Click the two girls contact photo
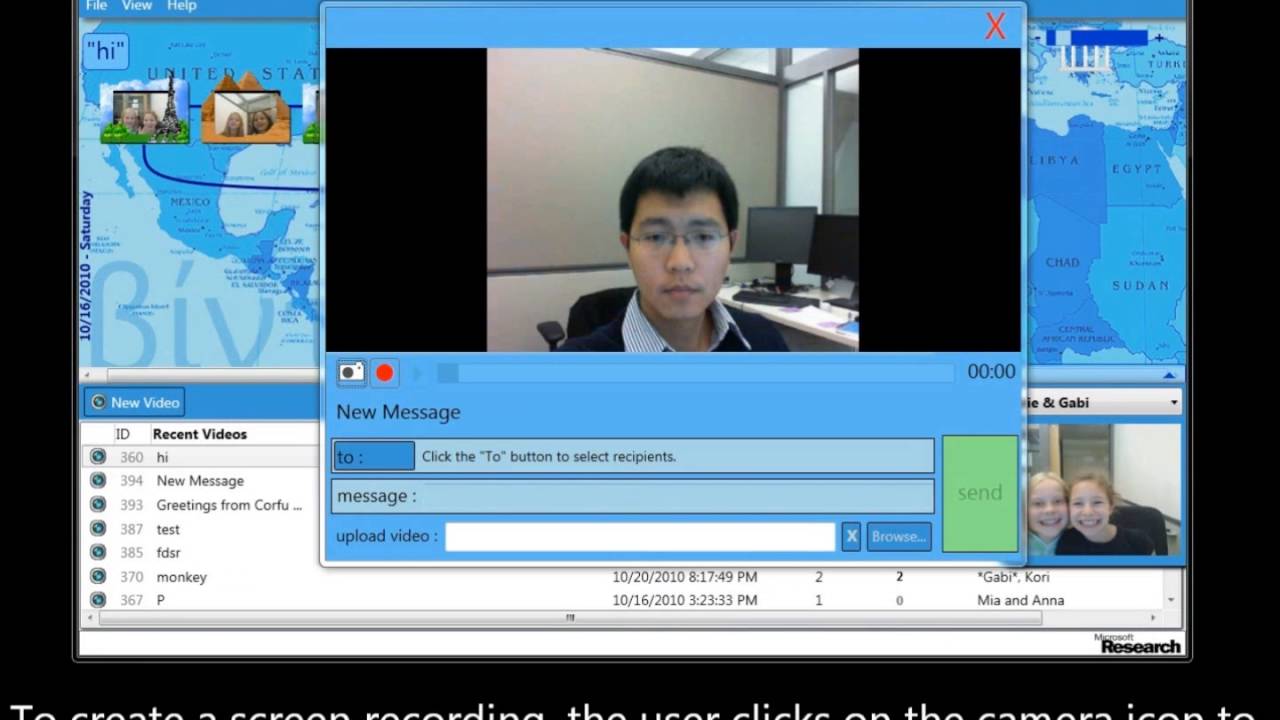Image resolution: width=1280 pixels, height=720 pixels. pos(1103,489)
